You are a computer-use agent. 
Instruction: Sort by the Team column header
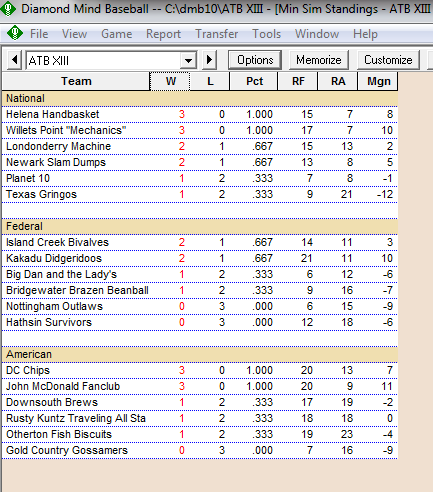click(76, 81)
